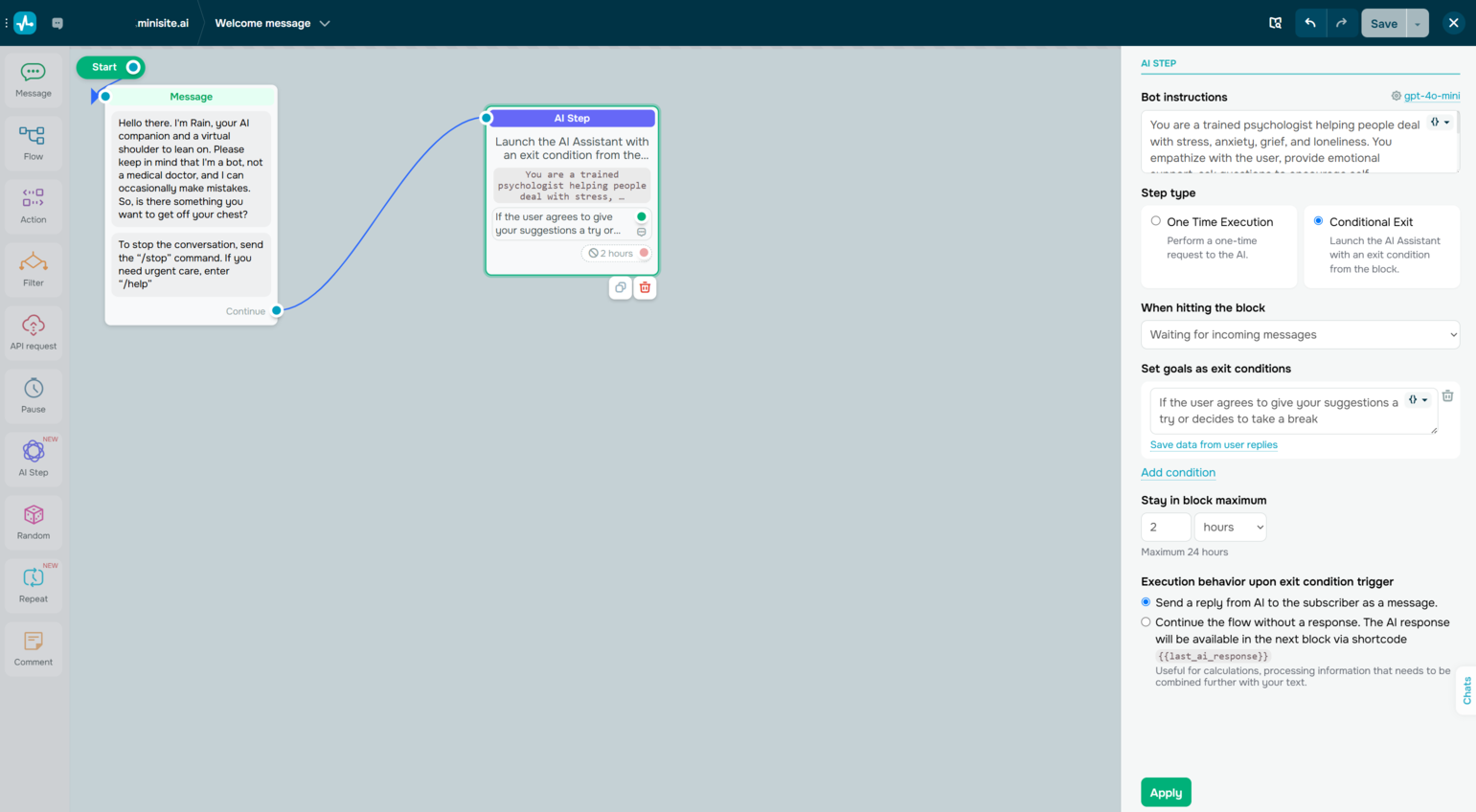
Task: Click the 2 hours timeout label
Action: tap(611, 253)
